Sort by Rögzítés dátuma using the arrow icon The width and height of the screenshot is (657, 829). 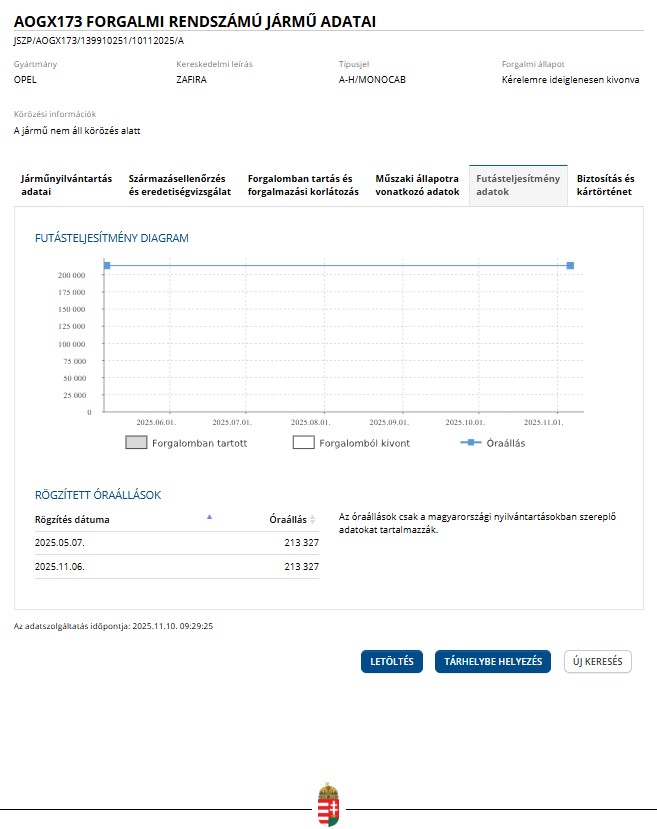(x=209, y=517)
